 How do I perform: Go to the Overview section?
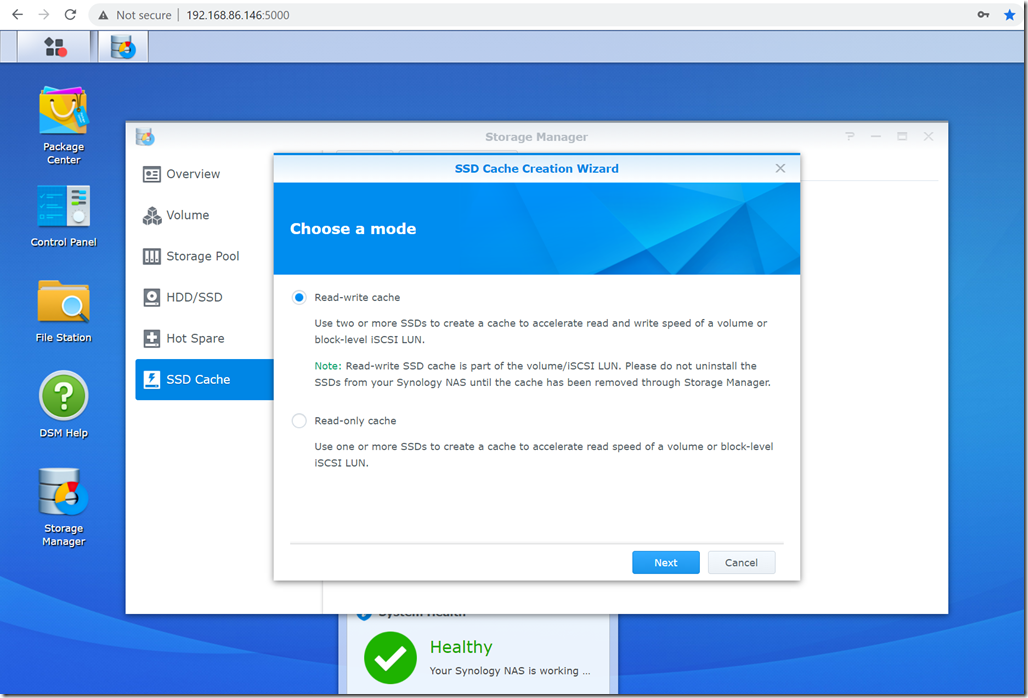pos(205,174)
